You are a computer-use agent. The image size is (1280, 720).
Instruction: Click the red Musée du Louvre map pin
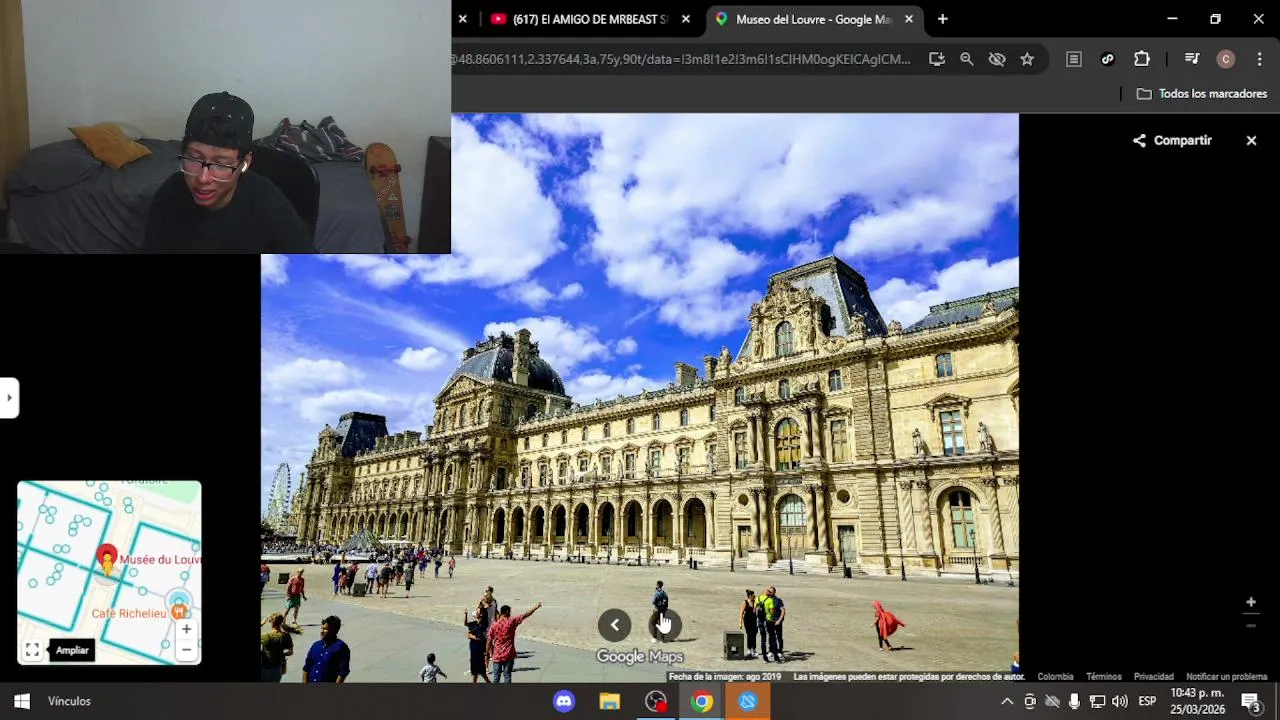(107, 558)
